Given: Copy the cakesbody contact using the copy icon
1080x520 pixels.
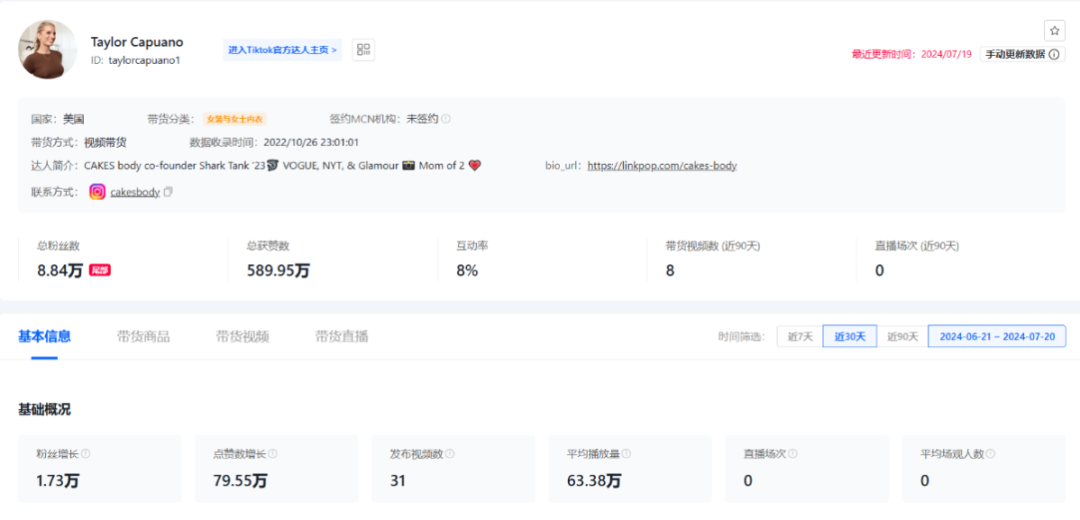Looking at the screenshot, I should pyautogui.click(x=168, y=192).
